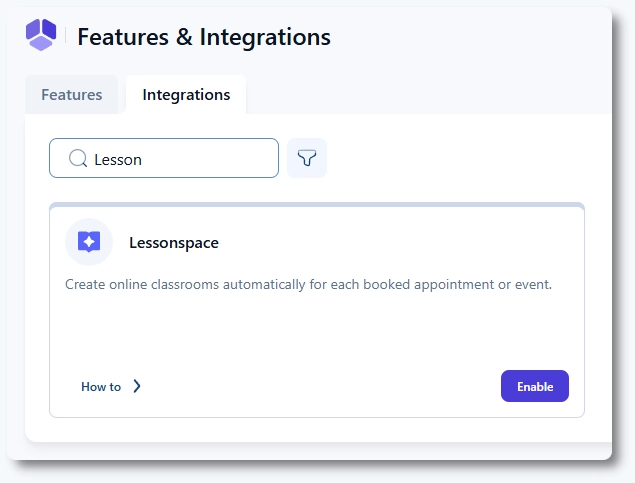Click the Lessonspace integration logo icon
Viewport: 635px width, 483px height.
[89, 242]
